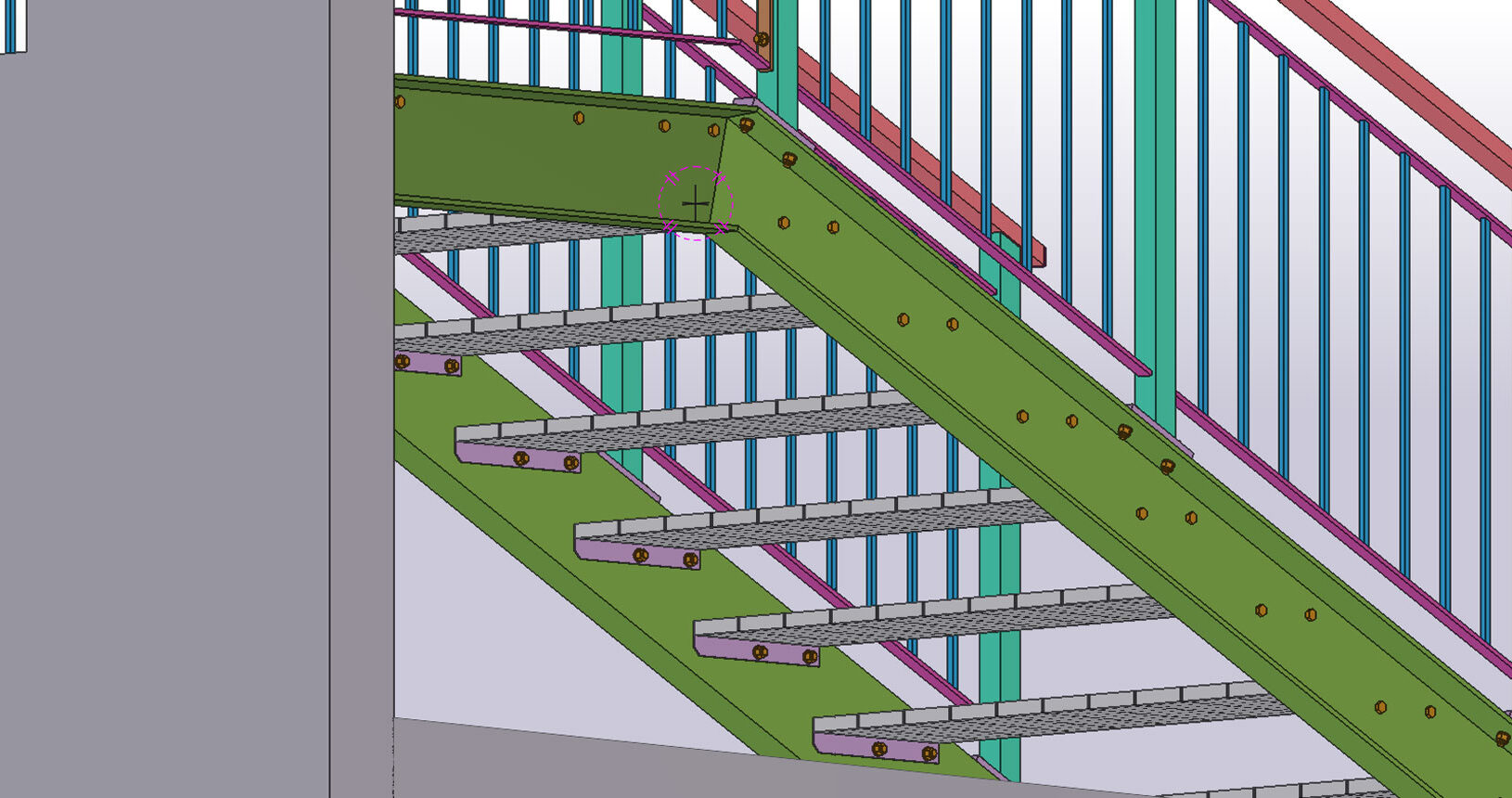Click the magenta dashed snap circle on stringer joint
The image size is (1512, 798).
[696, 203]
